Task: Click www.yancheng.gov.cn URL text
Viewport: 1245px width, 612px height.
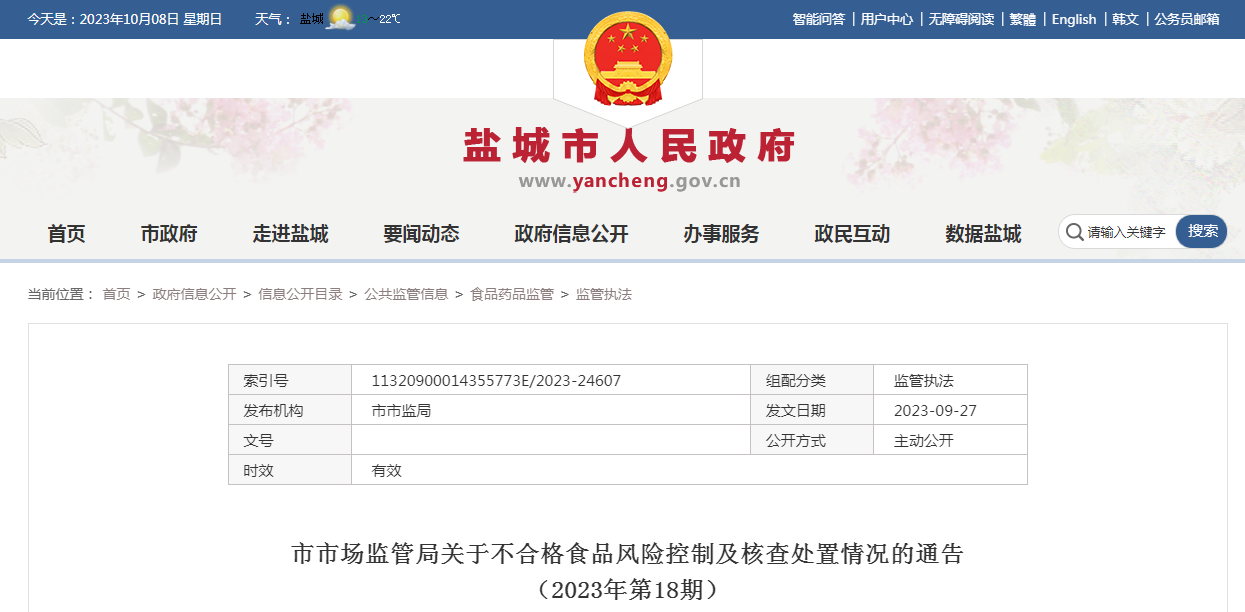Action: 629,181
